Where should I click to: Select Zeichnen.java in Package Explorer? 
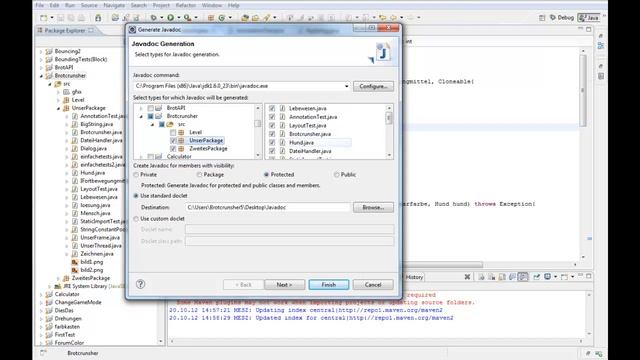click(97, 253)
